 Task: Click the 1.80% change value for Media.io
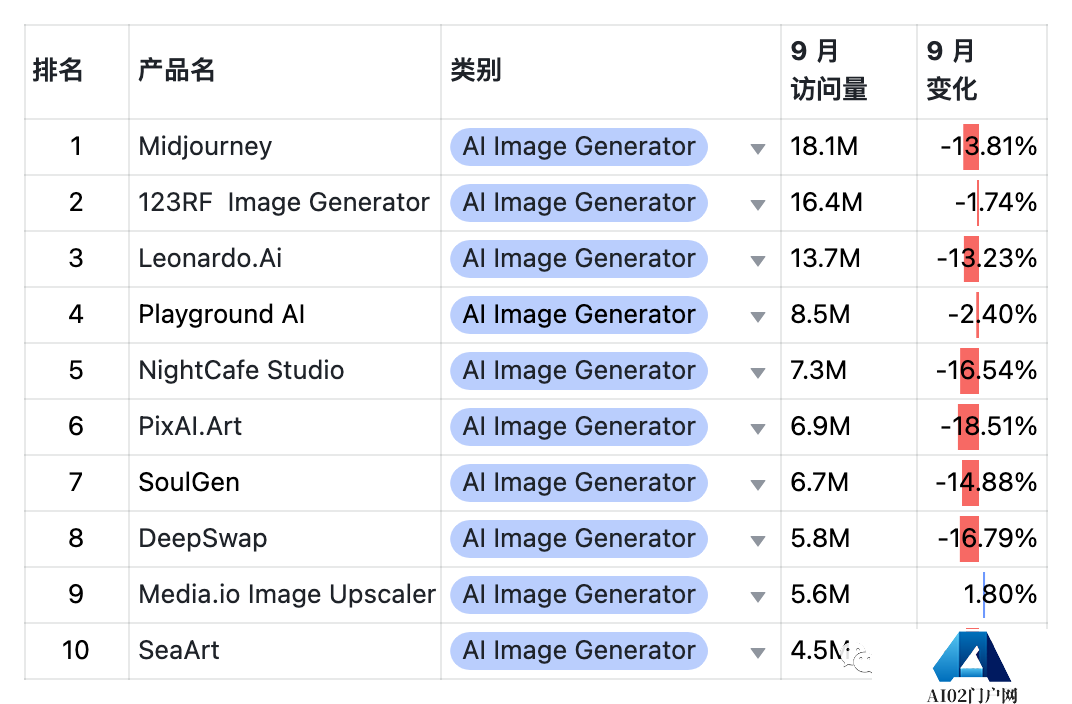point(1000,595)
